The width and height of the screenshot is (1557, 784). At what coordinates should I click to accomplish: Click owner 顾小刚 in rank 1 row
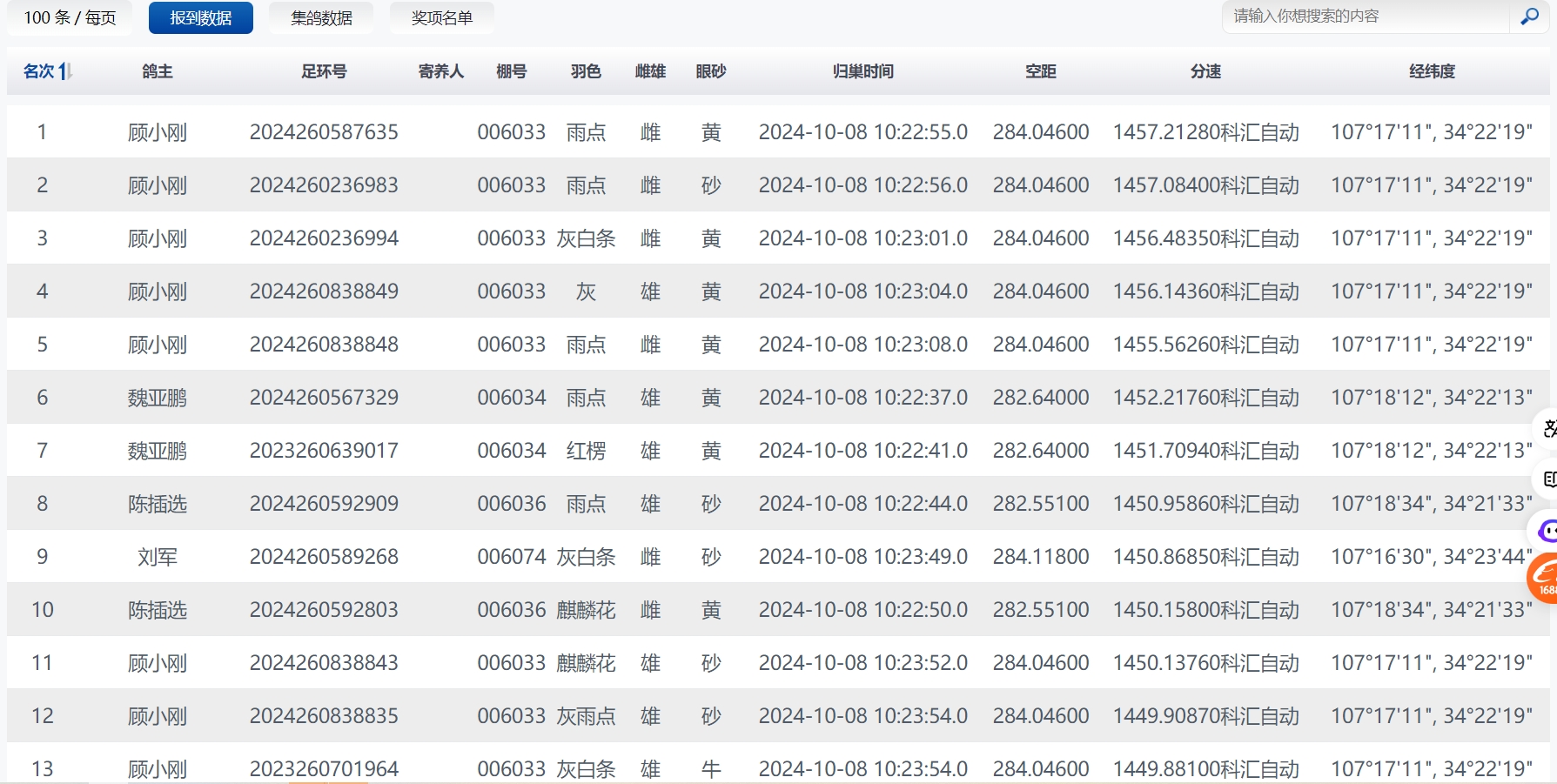point(158,132)
